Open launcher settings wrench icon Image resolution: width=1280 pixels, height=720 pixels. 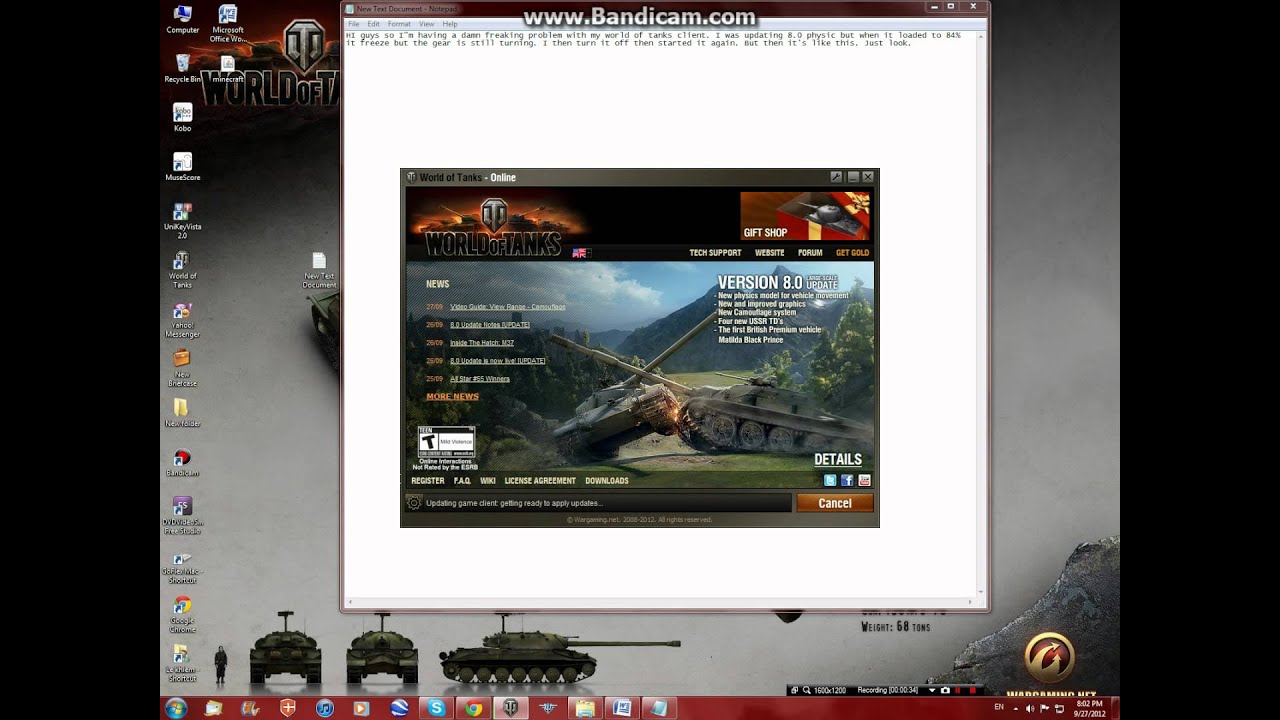pos(836,177)
